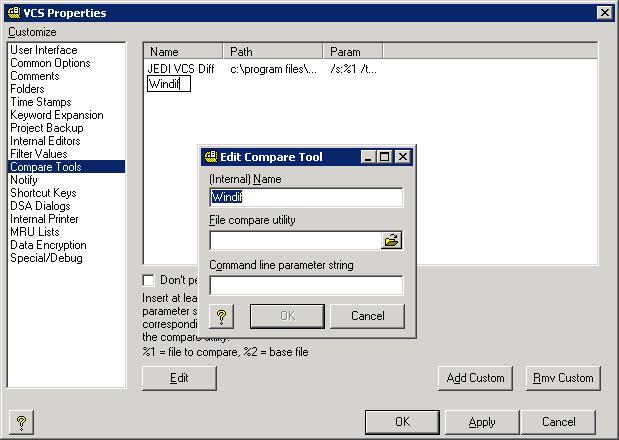Image resolution: width=619 pixels, height=440 pixels.
Task: Select Data Encryption entry
Action: click(x=66, y=245)
